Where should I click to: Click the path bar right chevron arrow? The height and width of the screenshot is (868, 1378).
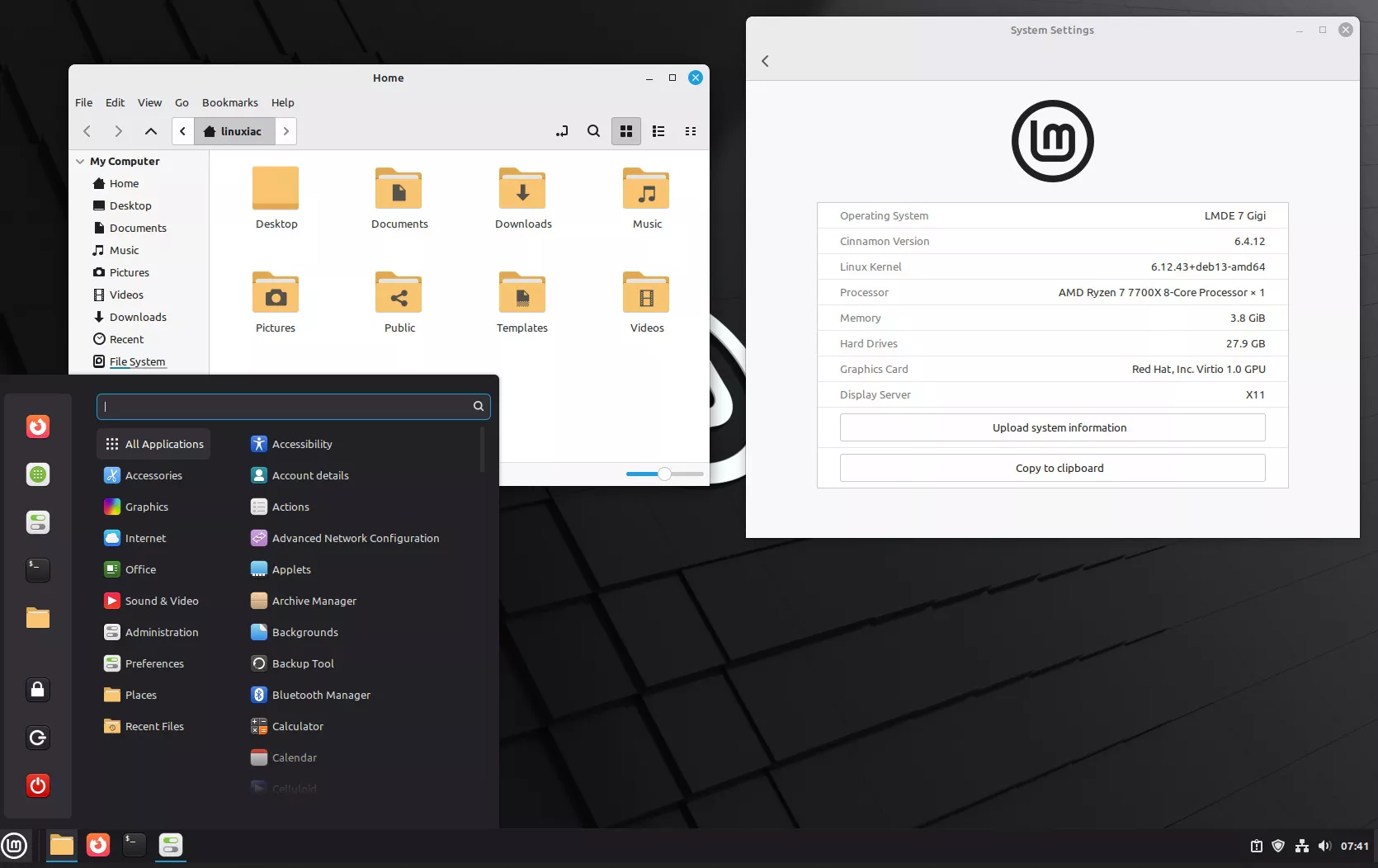tap(286, 131)
